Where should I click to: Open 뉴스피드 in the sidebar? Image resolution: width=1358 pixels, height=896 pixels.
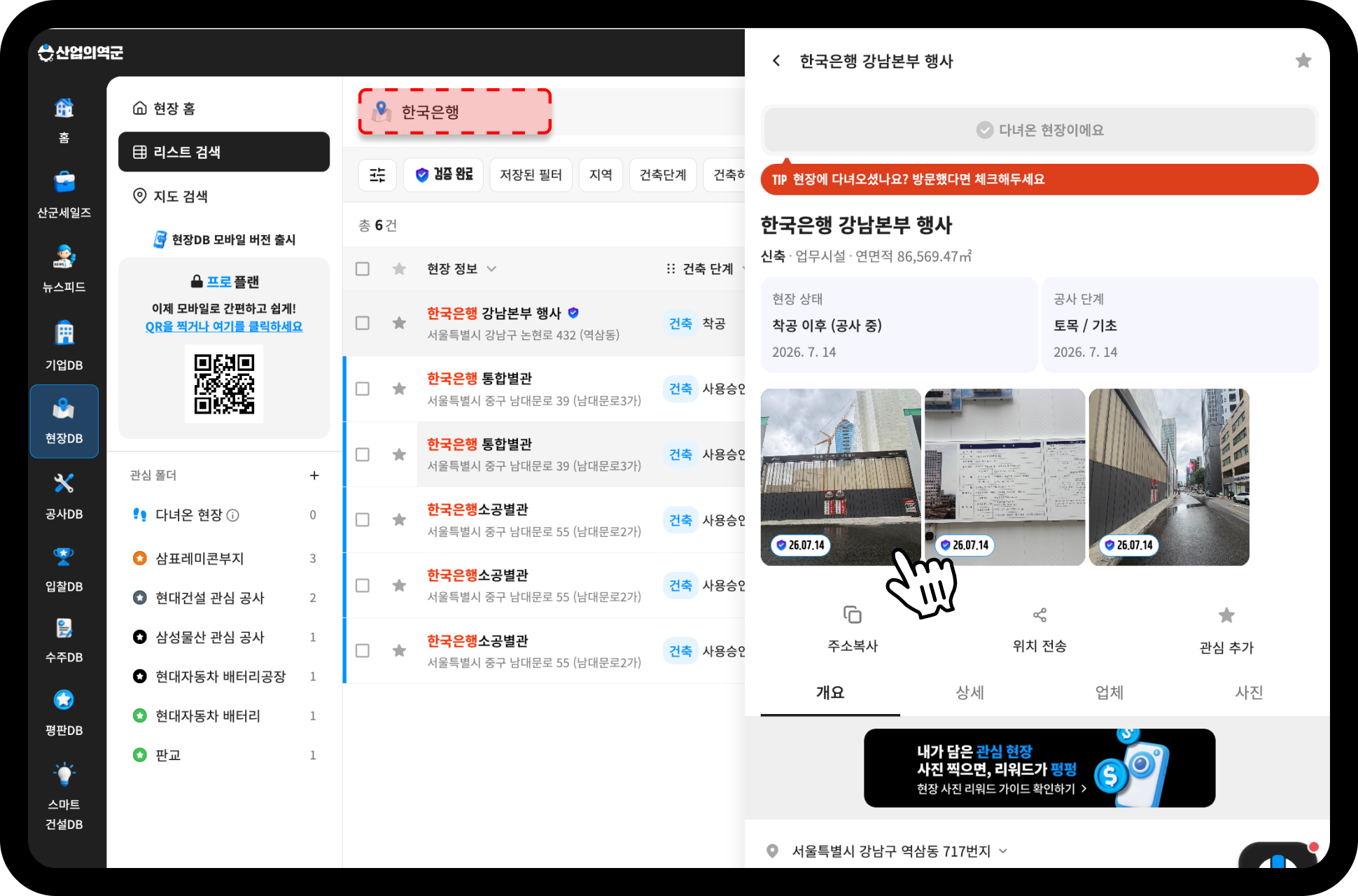[x=64, y=268]
